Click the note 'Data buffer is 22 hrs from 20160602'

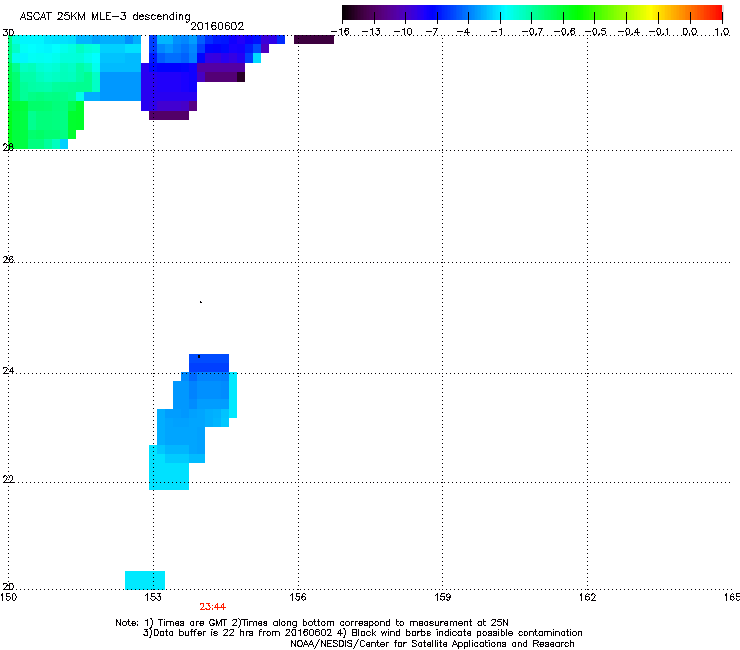(x=238, y=633)
